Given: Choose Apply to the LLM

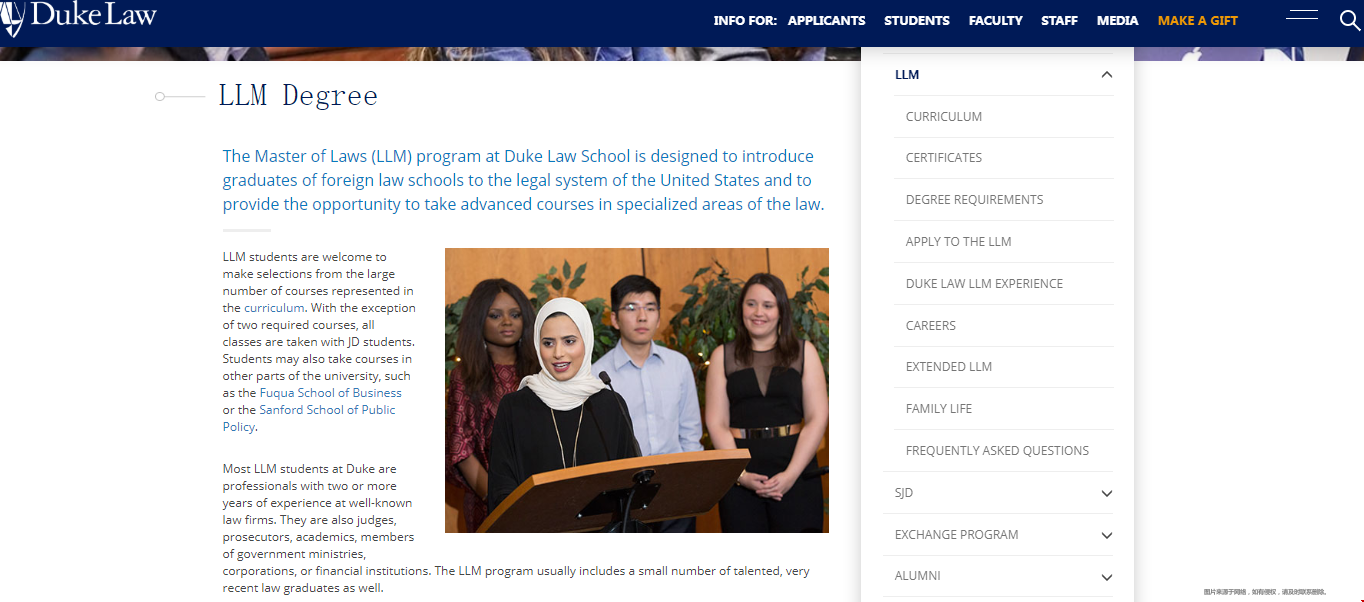Looking at the screenshot, I should 958,242.
